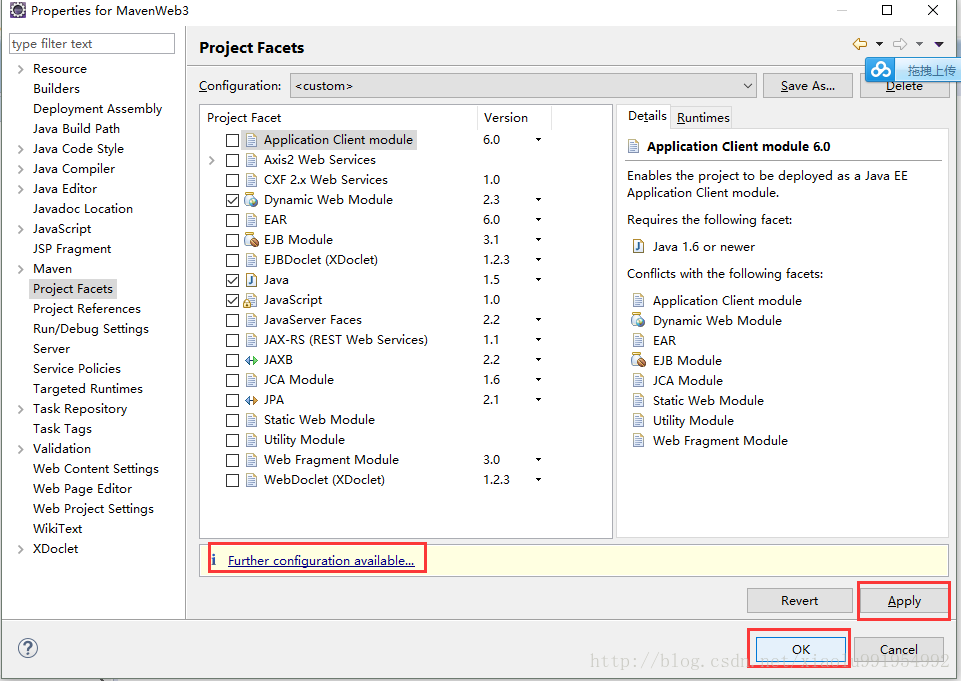The width and height of the screenshot is (961, 681).
Task: Click the EAR facet document icon
Action: (x=251, y=220)
